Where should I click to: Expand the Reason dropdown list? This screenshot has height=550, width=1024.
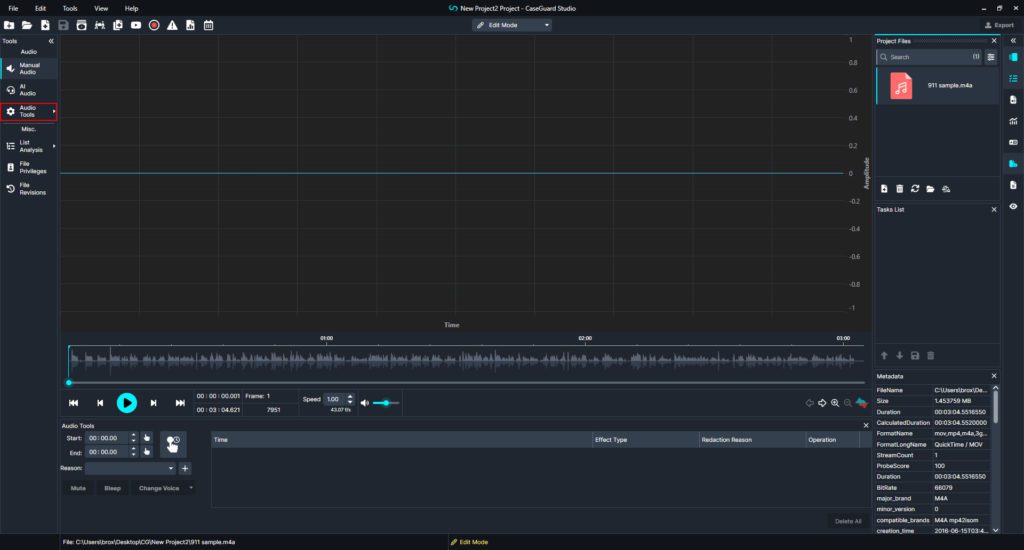click(x=171, y=468)
